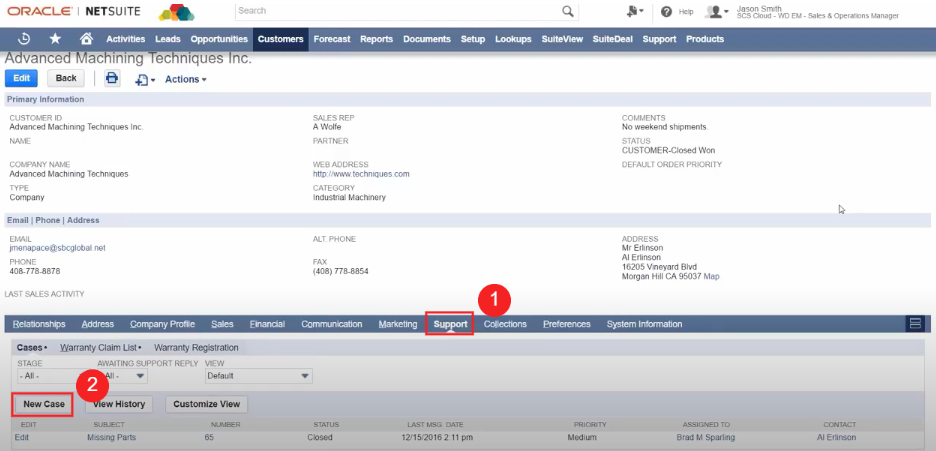936x451 pixels.
Task: Open the Support menu in top navigation
Action: point(659,39)
